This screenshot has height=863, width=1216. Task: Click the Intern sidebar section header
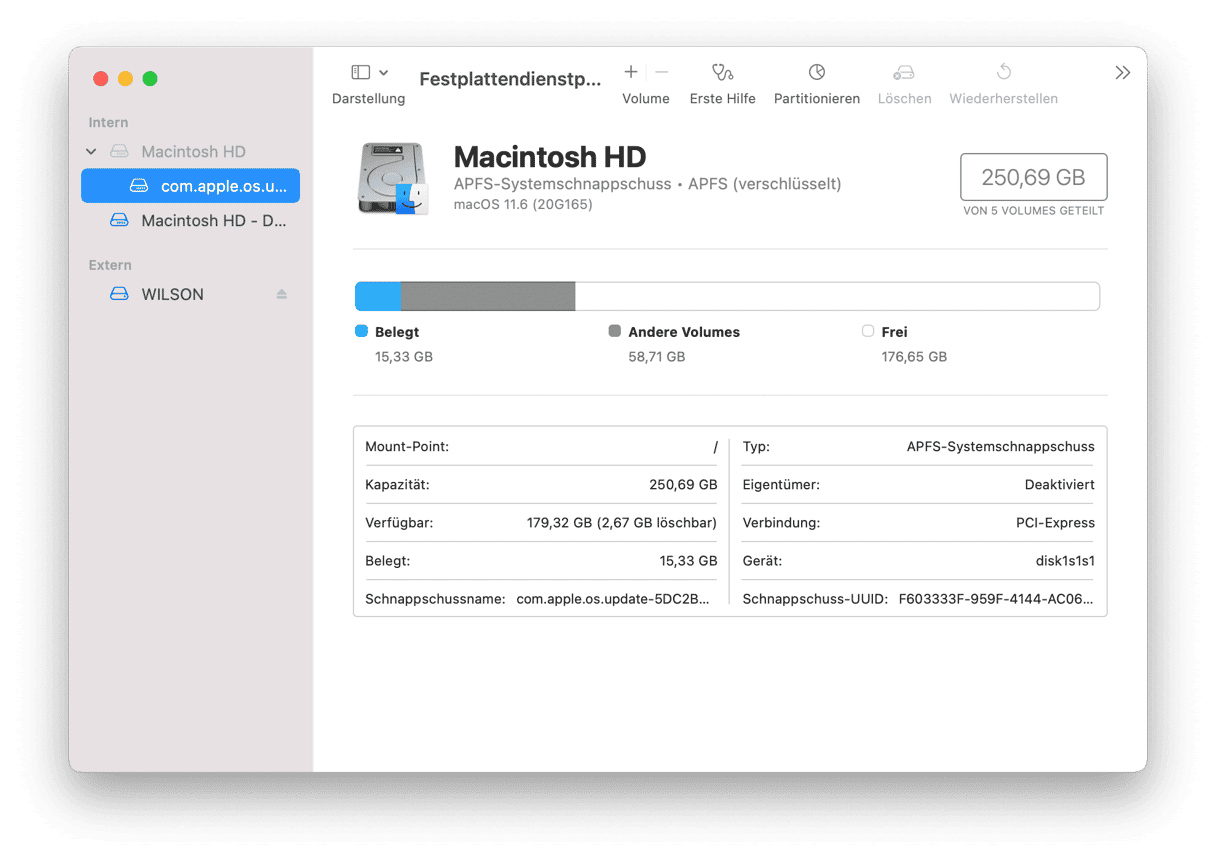tap(108, 122)
